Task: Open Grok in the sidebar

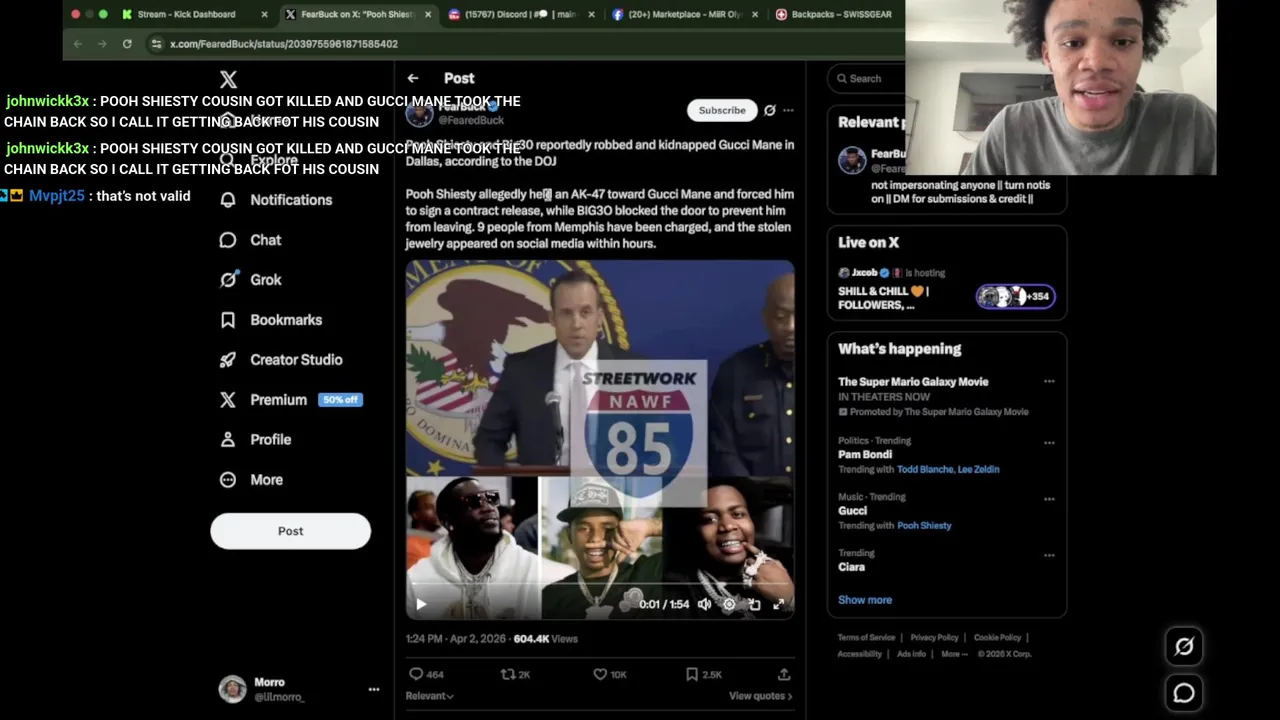Action: pyautogui.click(x=251, y=280)
